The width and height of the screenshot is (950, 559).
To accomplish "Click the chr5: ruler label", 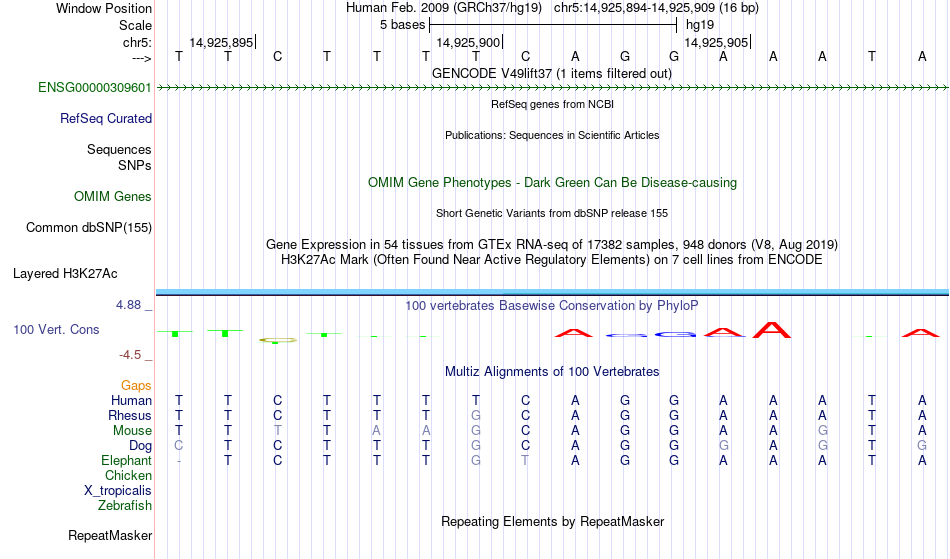I will point(138,42).
